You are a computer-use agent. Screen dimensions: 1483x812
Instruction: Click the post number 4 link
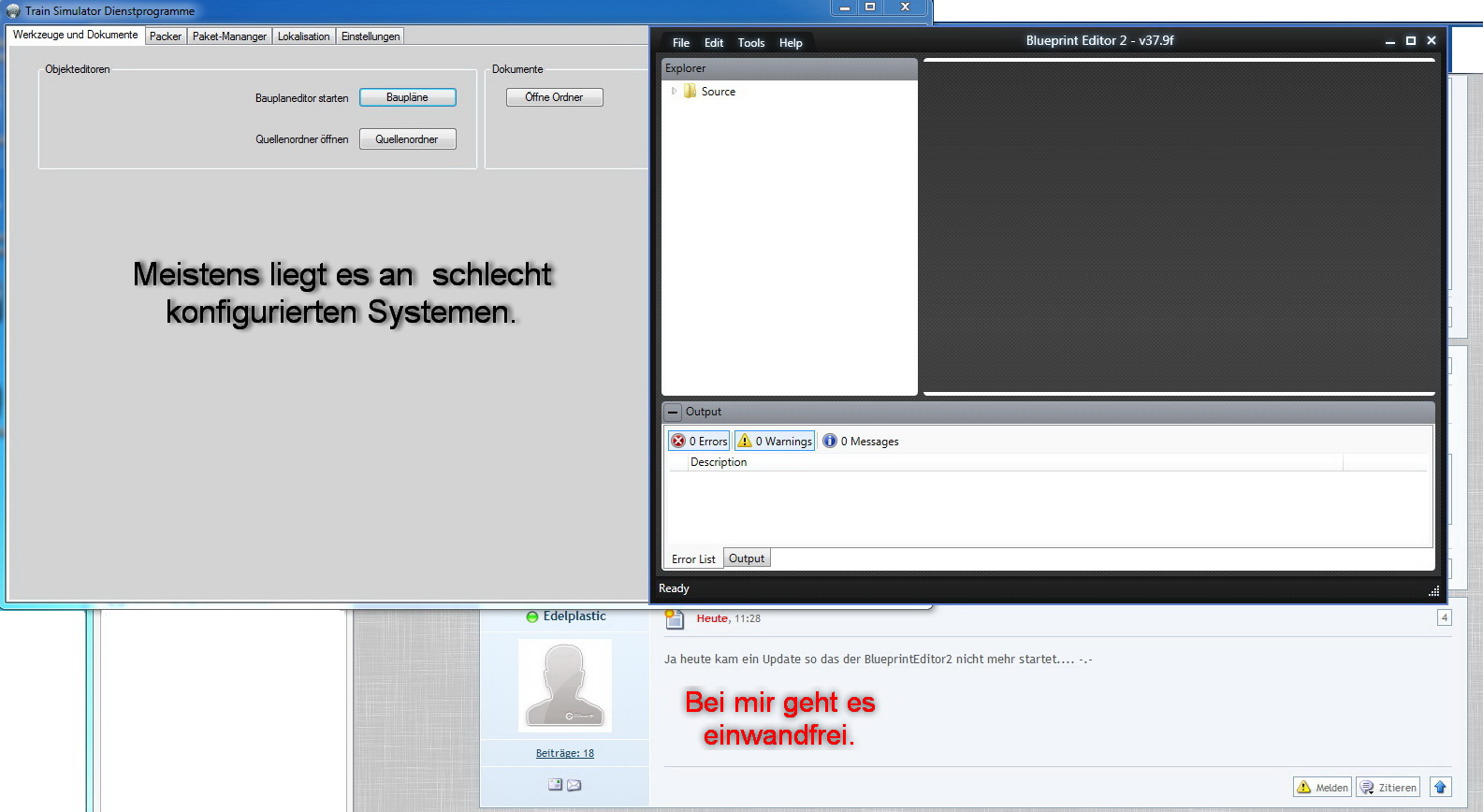tap(1445, 617)
